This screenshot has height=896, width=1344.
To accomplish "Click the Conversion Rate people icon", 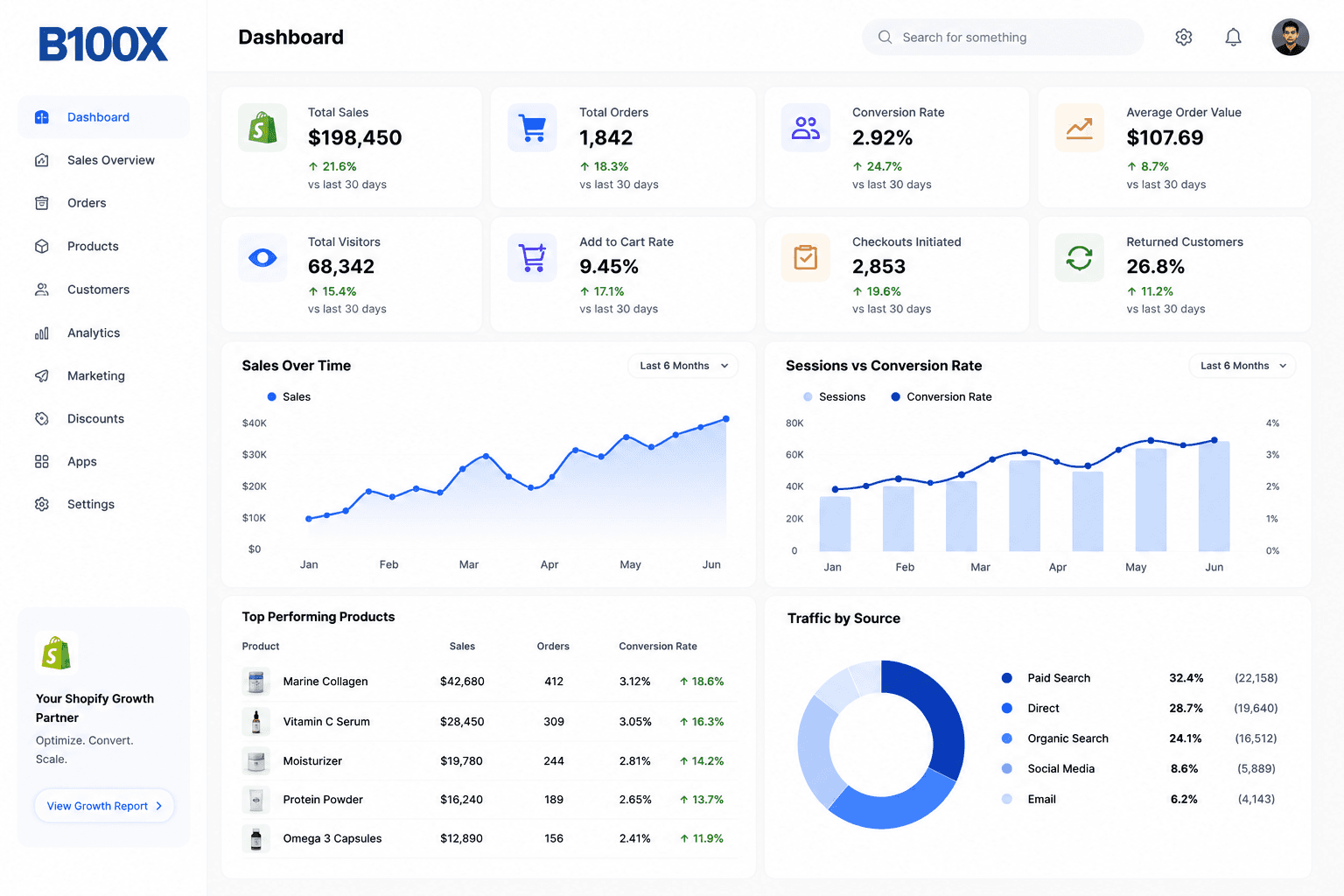I will click(x=805, y=128).
